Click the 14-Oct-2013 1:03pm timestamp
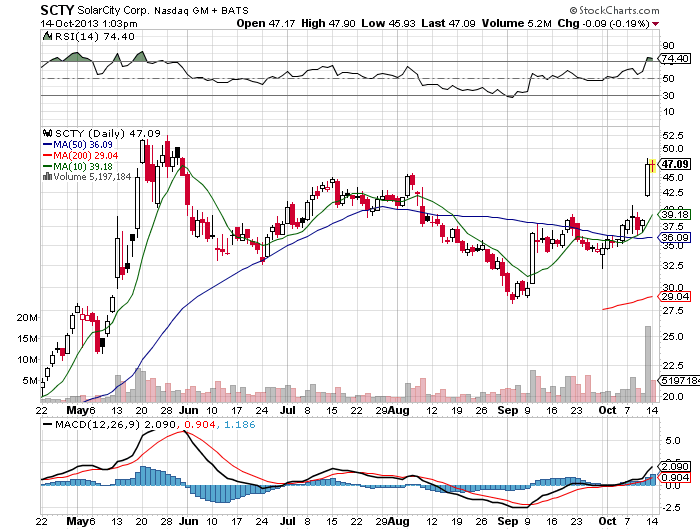Viewport: 700px width, 530px height. [x=89, y=24]
